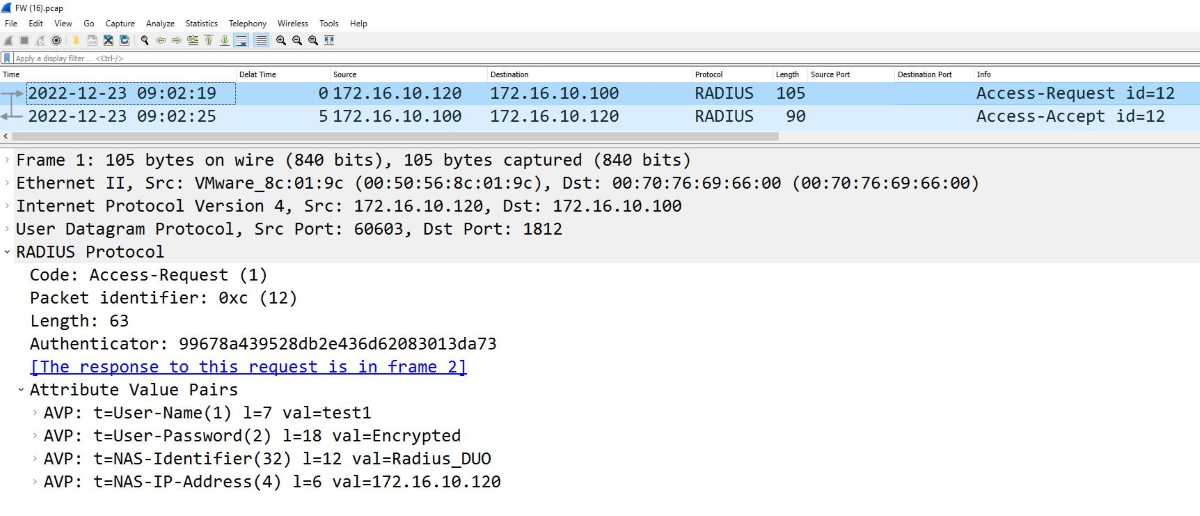The height and width of the screenshot is (516, 1200).
Task: Expand the Ethernet II section
Action: [8, 184]
